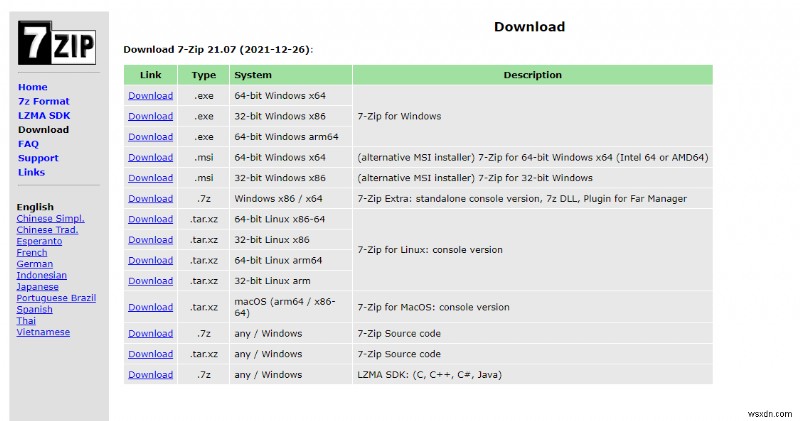
Task: Click the 'System' column header
Action: (291, 75)
